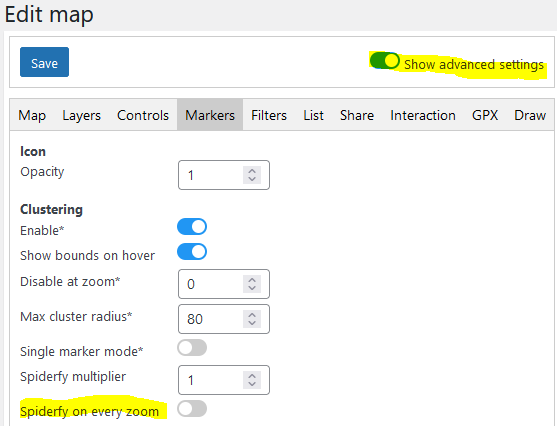This screenshot has height=426, width=557.
Task: Open the GPX tab
Action: tap(485, 115)
